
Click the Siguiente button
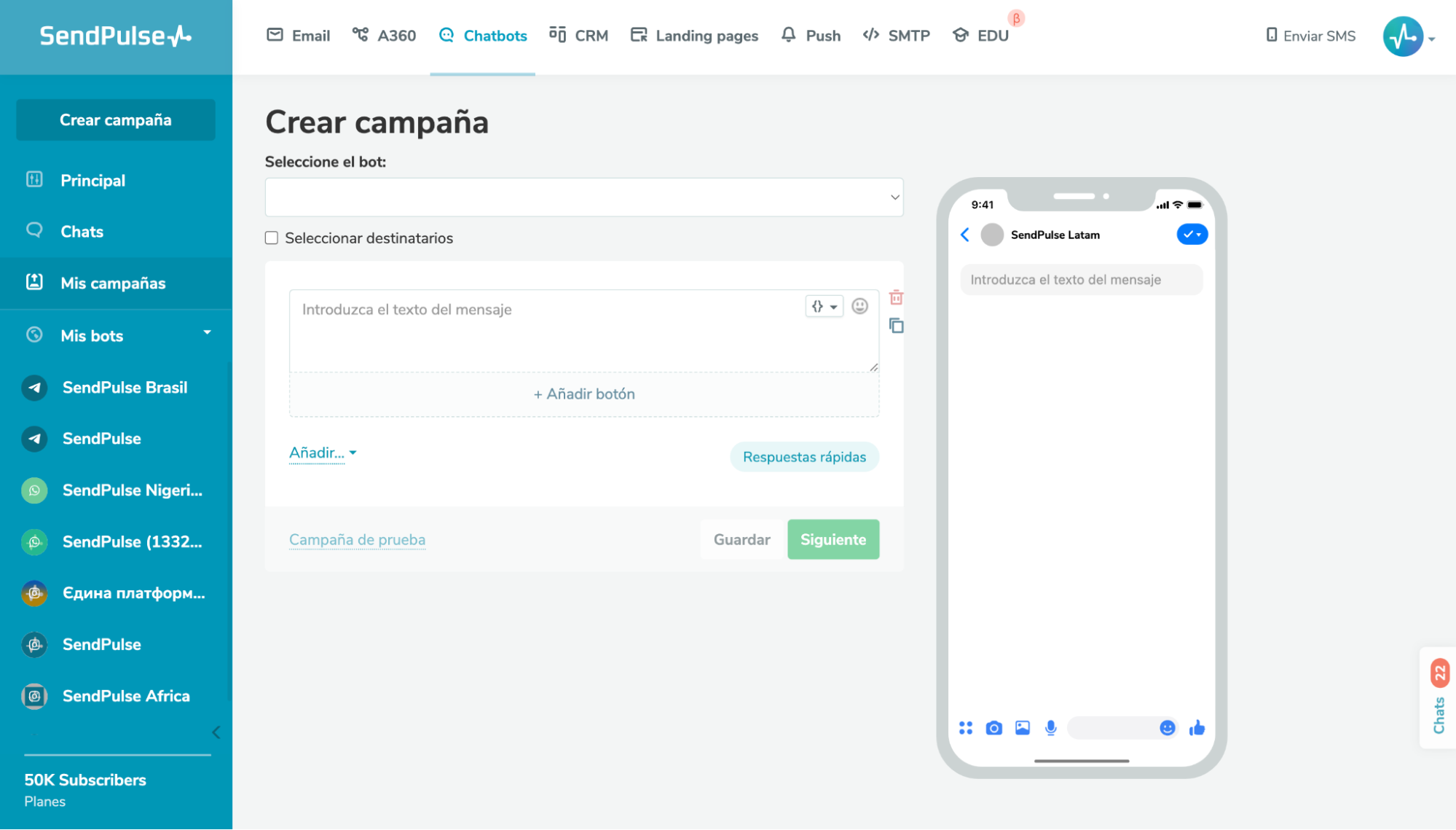coord(833,540)
